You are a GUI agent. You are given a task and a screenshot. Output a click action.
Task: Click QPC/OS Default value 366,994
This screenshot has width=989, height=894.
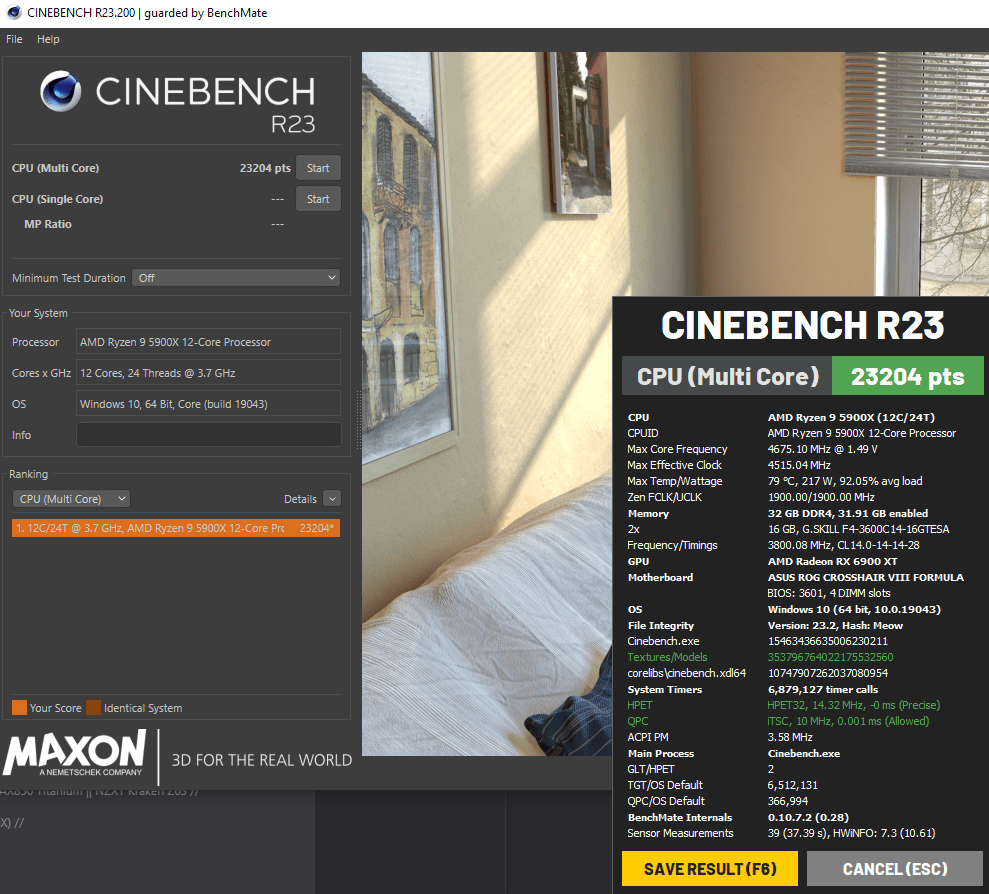point(788,801)
